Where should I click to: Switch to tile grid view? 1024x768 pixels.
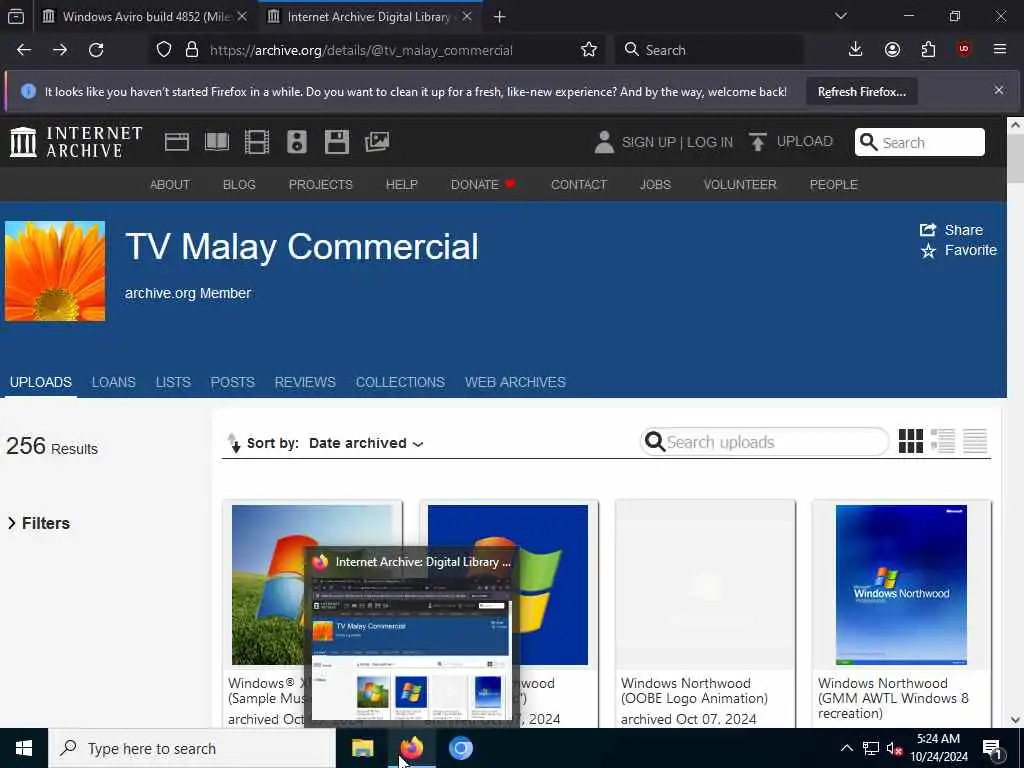point(910,441)
